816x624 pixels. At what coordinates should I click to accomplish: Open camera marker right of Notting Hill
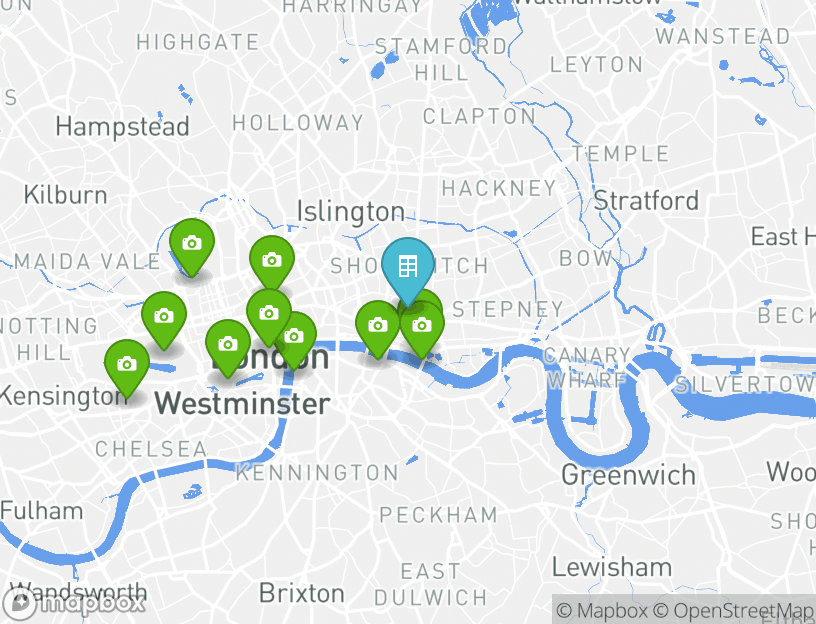pos(164,316)
